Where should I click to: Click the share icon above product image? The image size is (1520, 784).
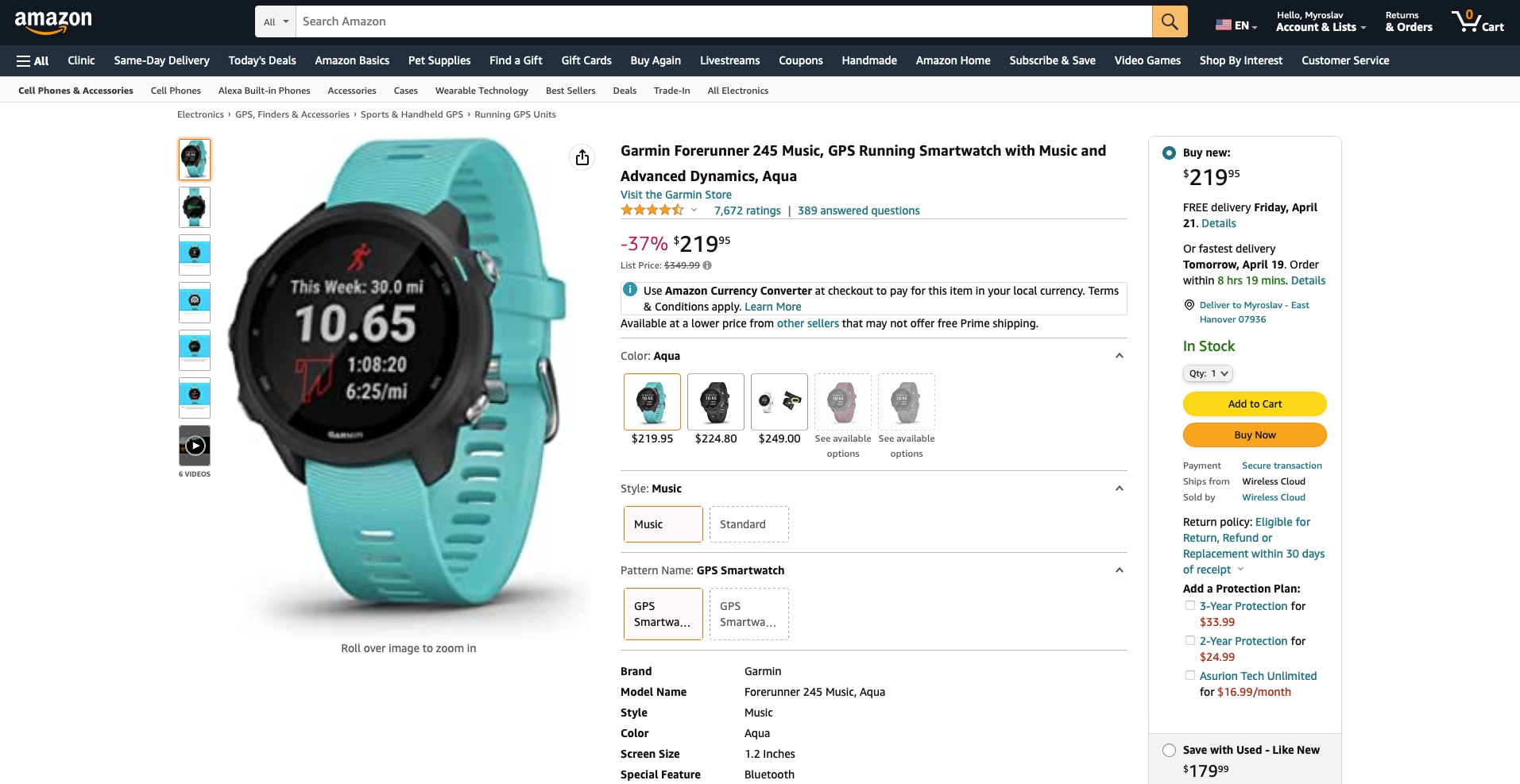click(582, 157)
